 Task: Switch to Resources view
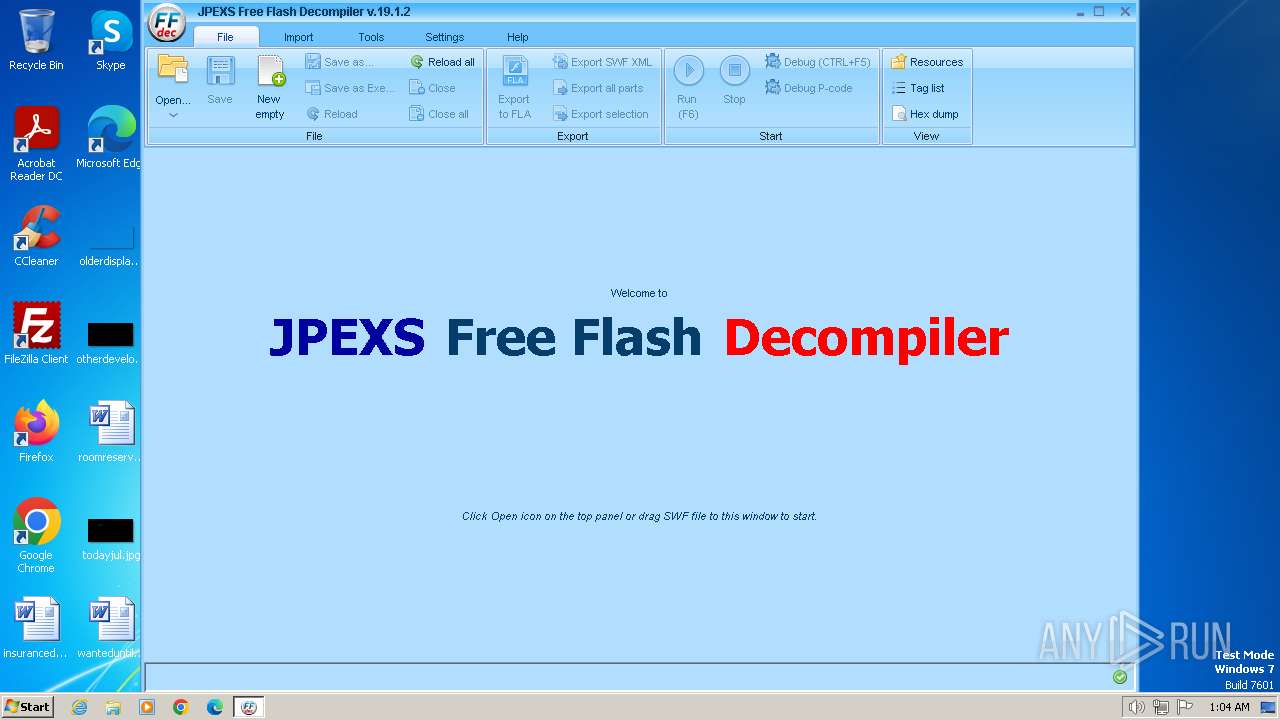(x=927, y=62)
